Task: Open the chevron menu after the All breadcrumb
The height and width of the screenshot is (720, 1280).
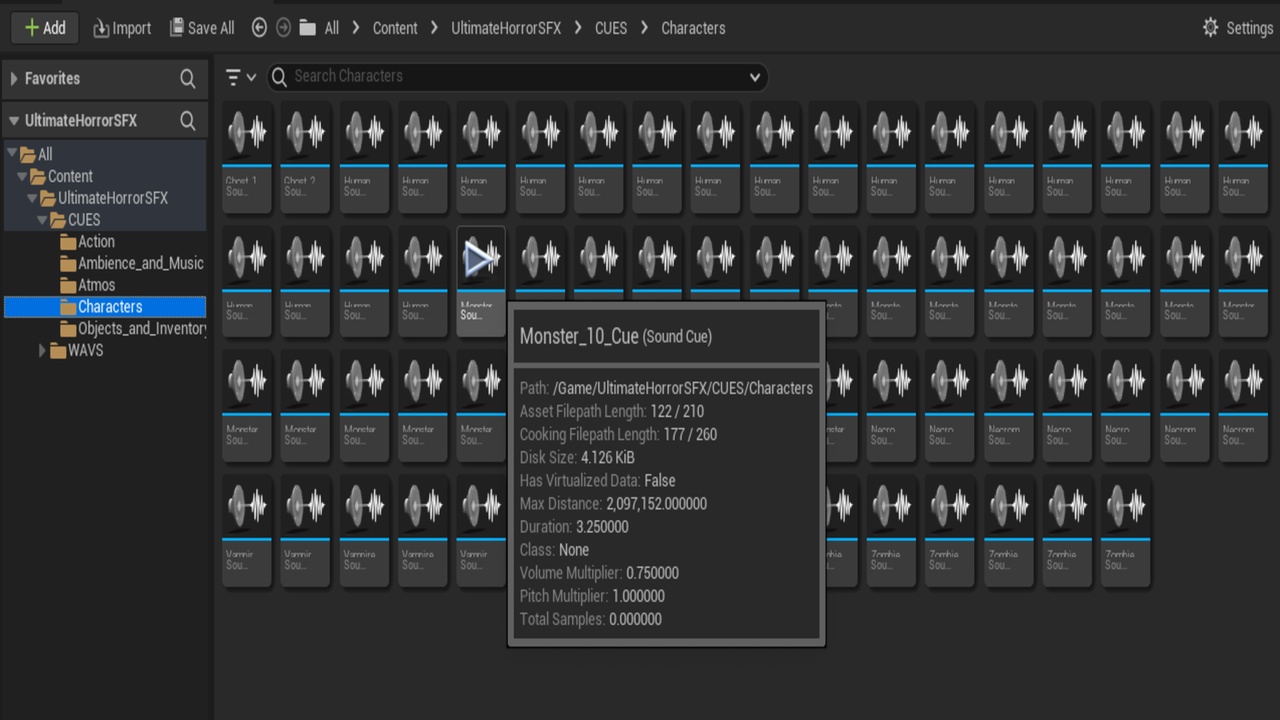Action: 357,28
